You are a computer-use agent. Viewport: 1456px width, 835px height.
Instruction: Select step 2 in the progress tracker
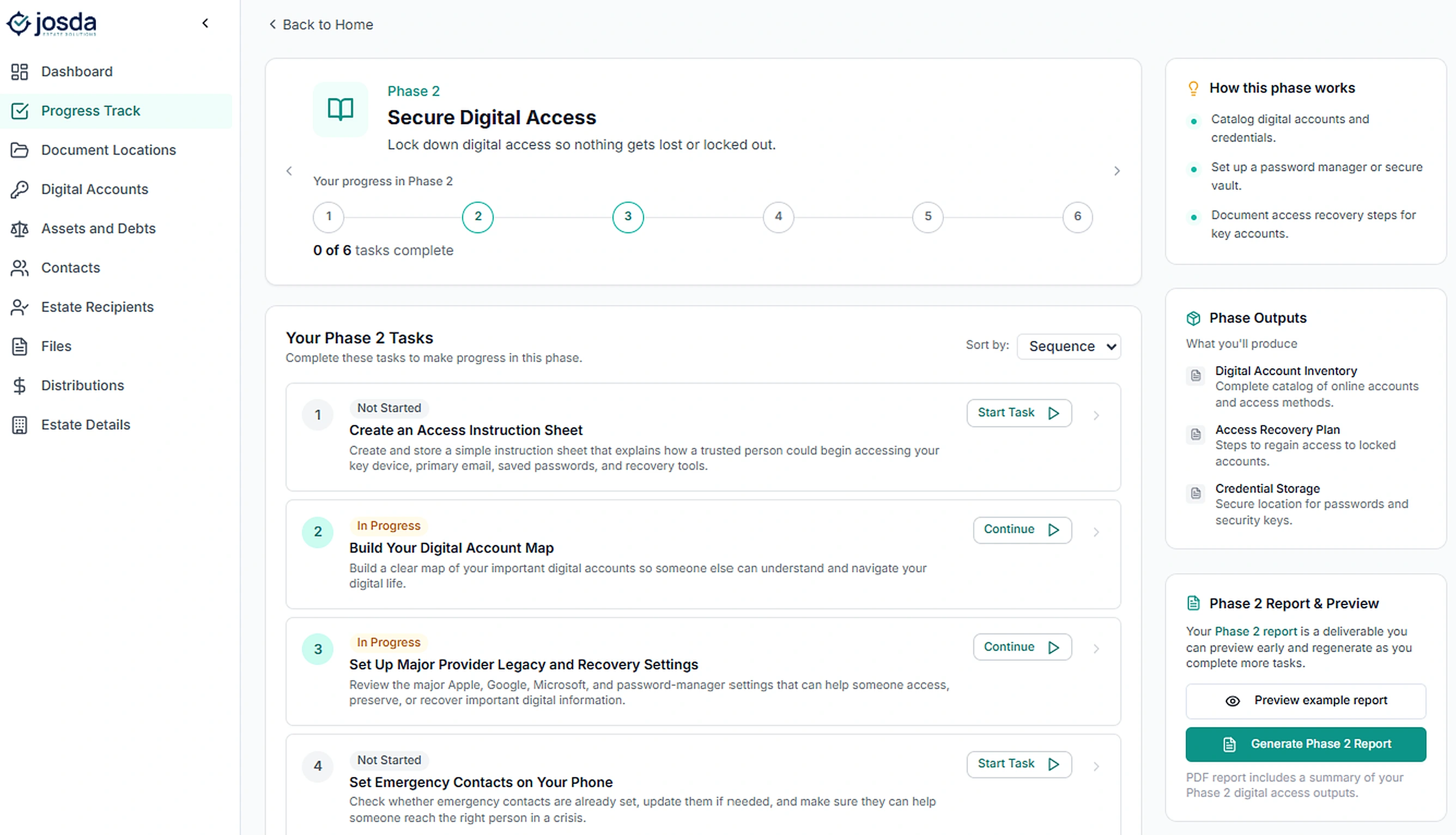478,217
